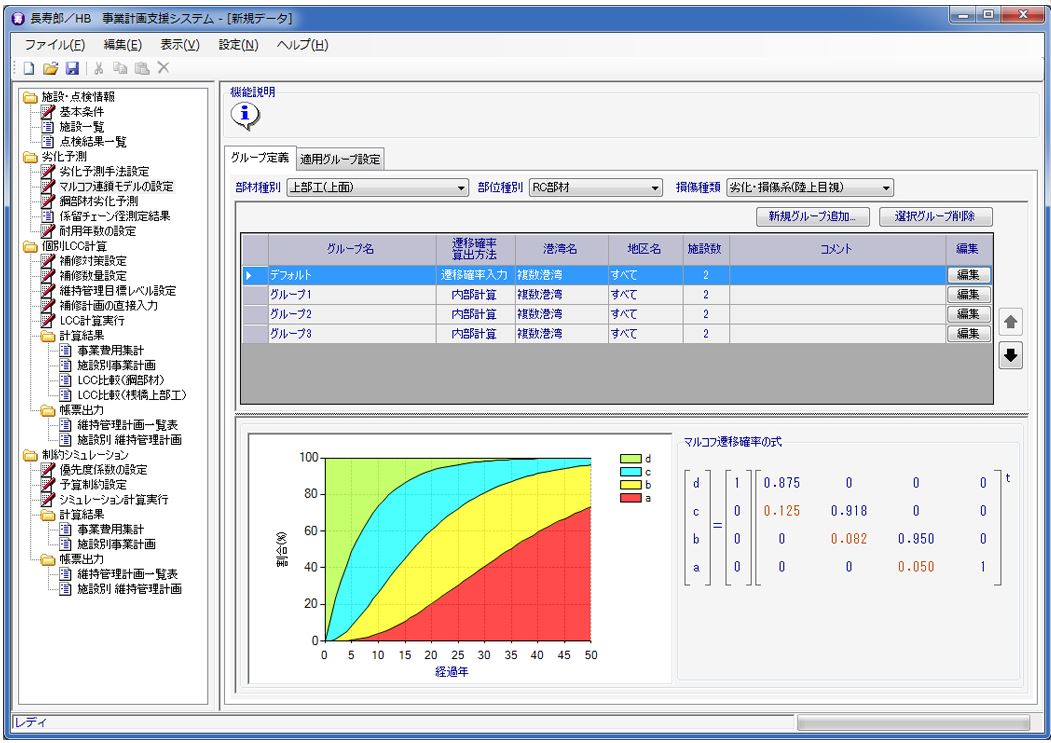Click the open folder toolbar icon

pyautogui.click(x=49, y=68)
